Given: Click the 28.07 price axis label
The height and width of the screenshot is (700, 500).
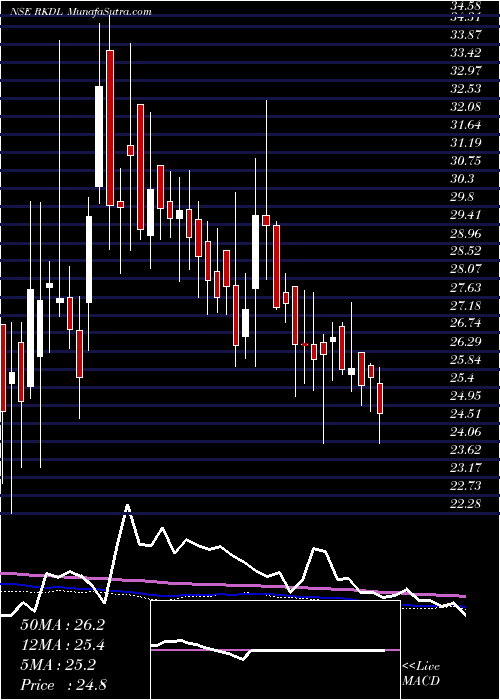Looking at the screenshot, I should point(466,269).
